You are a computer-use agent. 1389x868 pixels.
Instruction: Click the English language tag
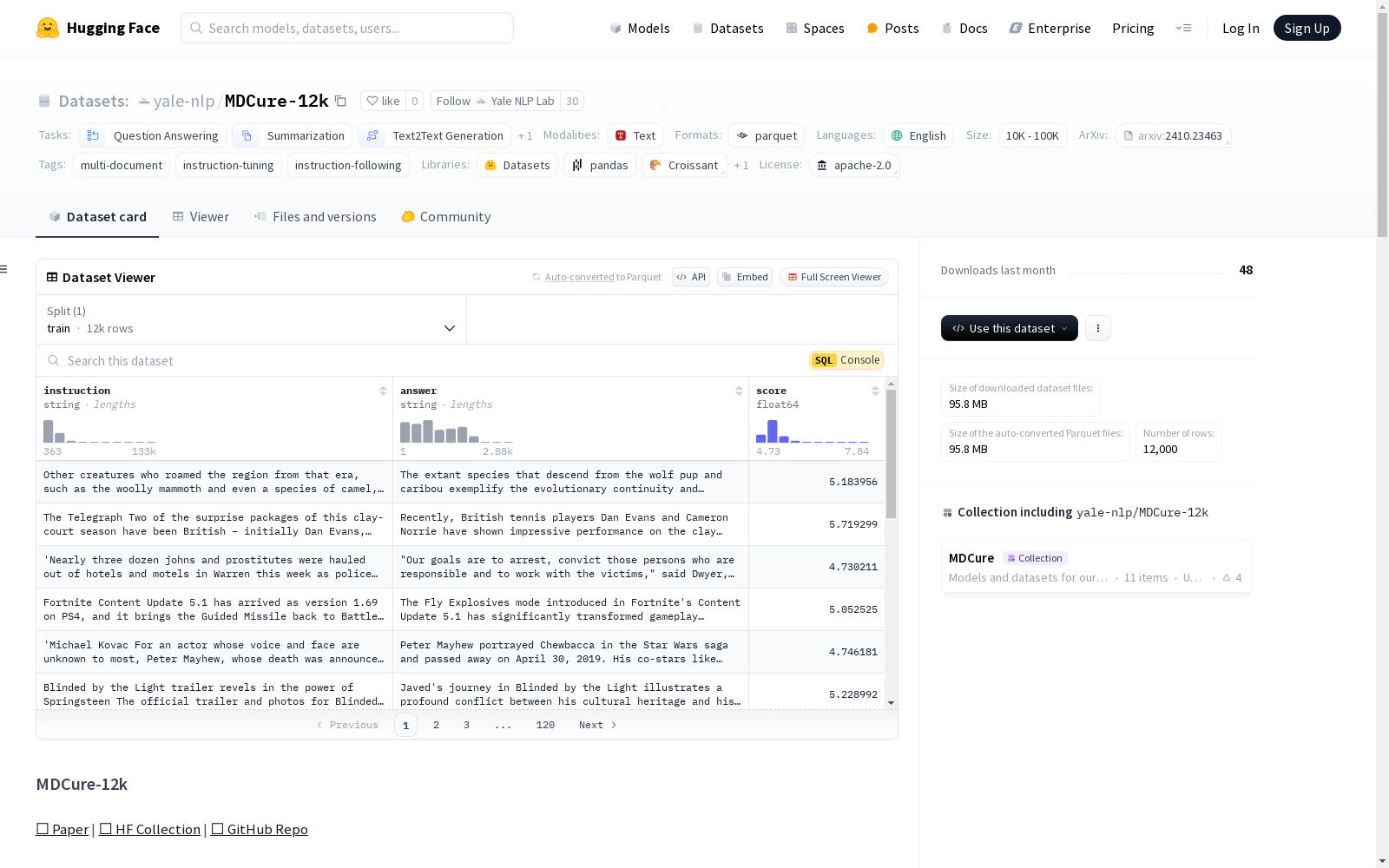click(918, 135)
